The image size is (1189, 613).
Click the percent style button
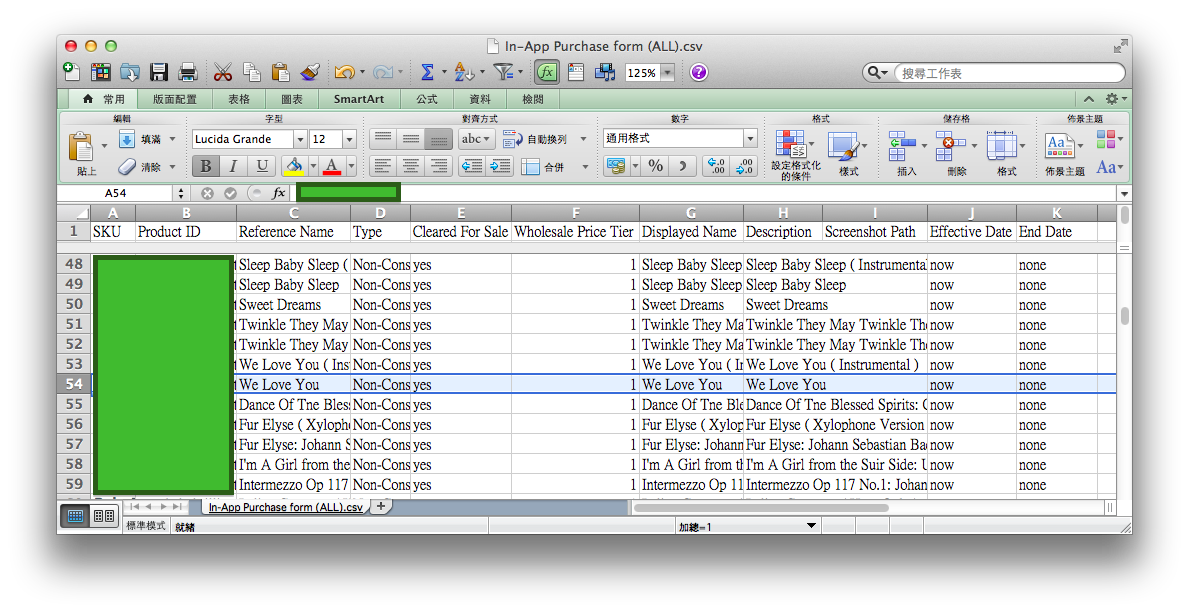(x=655, y=166)
